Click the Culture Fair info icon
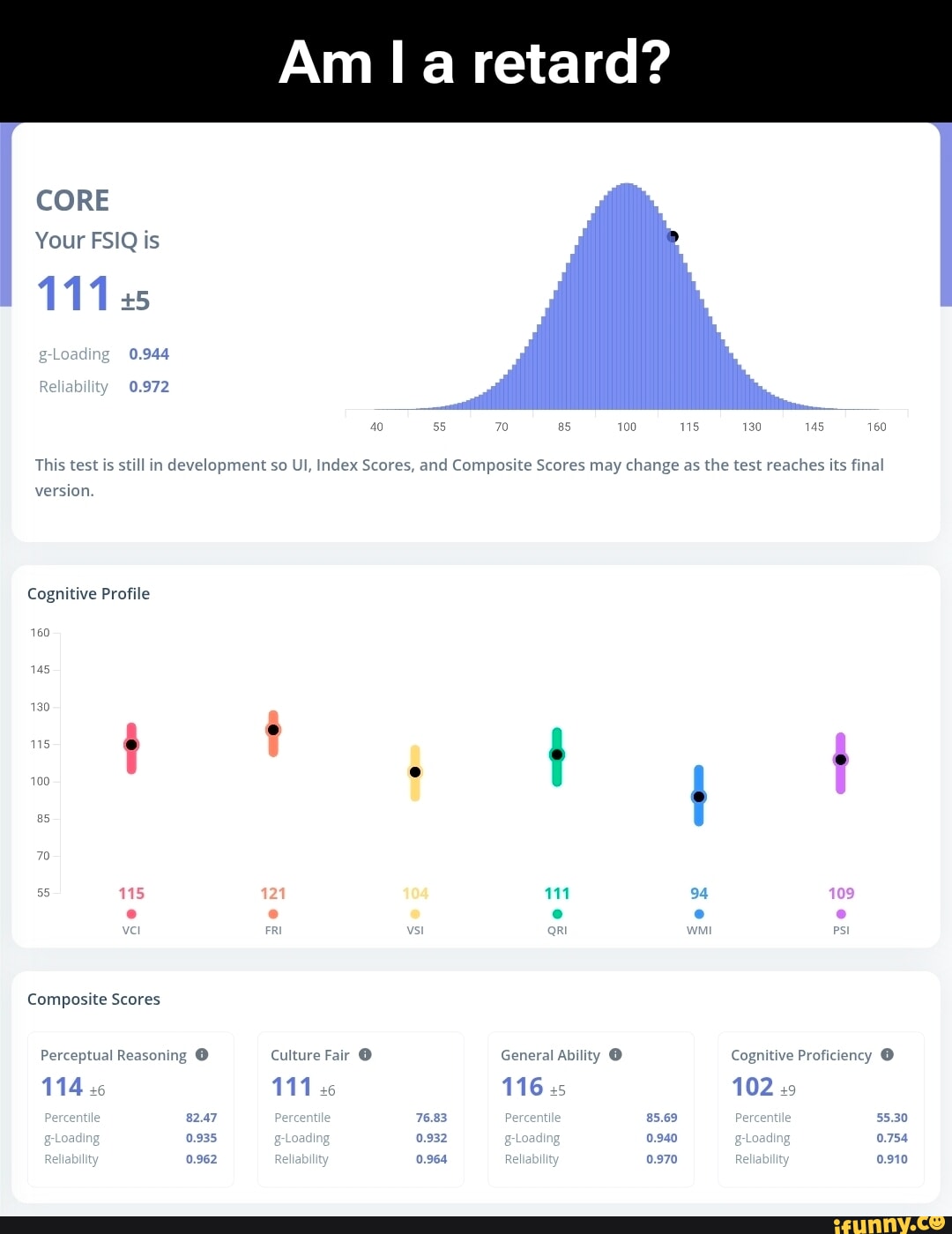The image size is (952, 1234). [x=365, y=1054]
